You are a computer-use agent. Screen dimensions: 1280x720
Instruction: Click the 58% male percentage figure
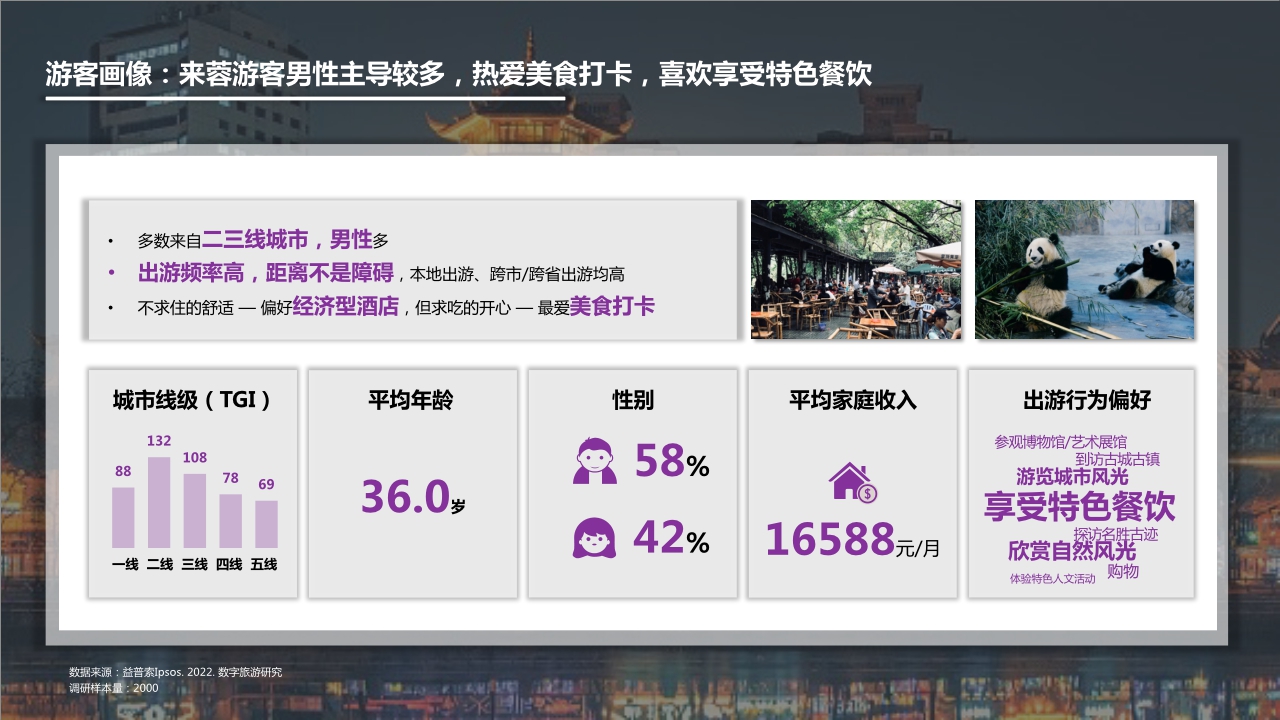pos(665,463)
